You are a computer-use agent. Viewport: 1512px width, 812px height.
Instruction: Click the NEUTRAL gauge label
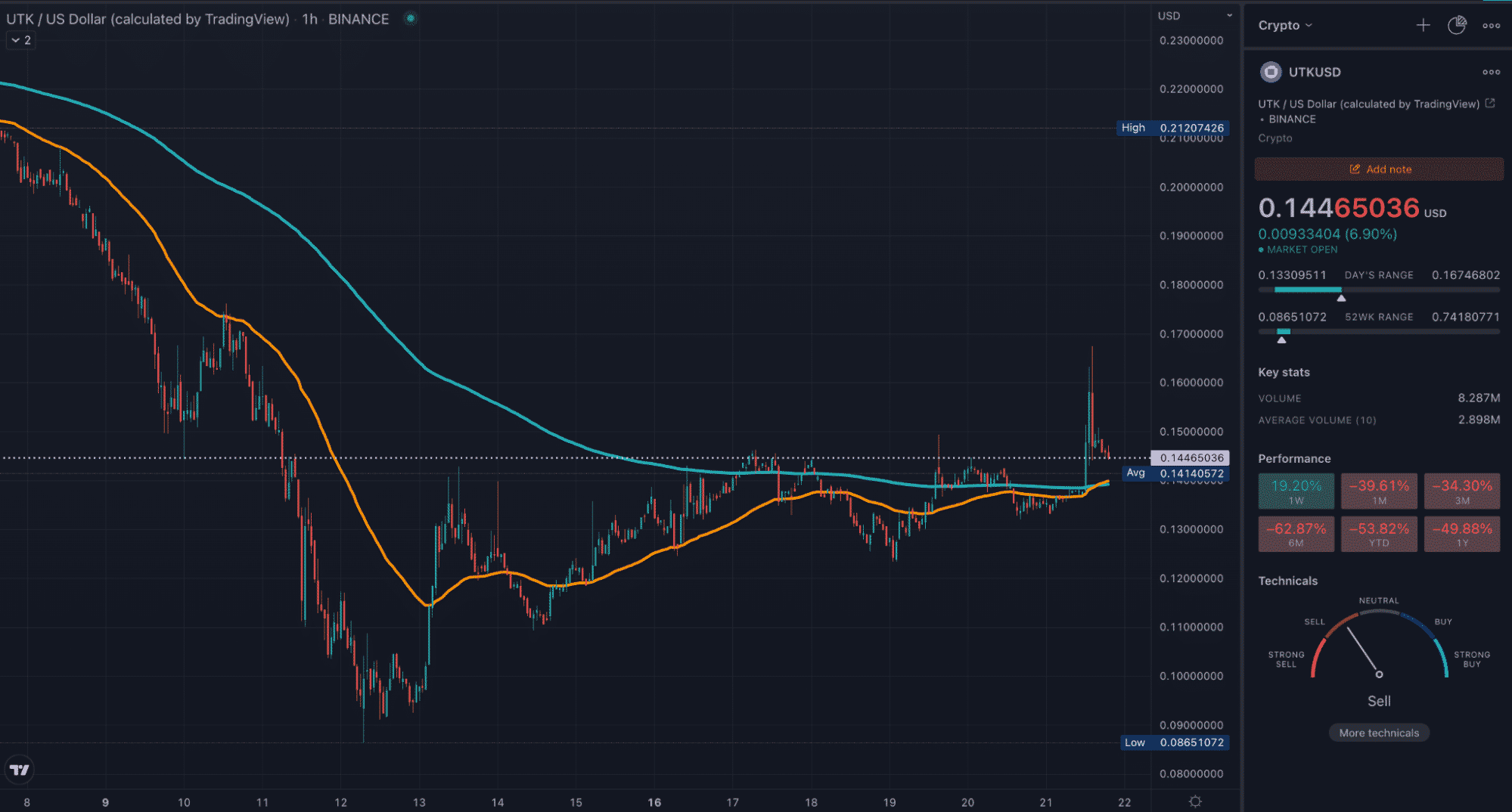click(1379, 600)
